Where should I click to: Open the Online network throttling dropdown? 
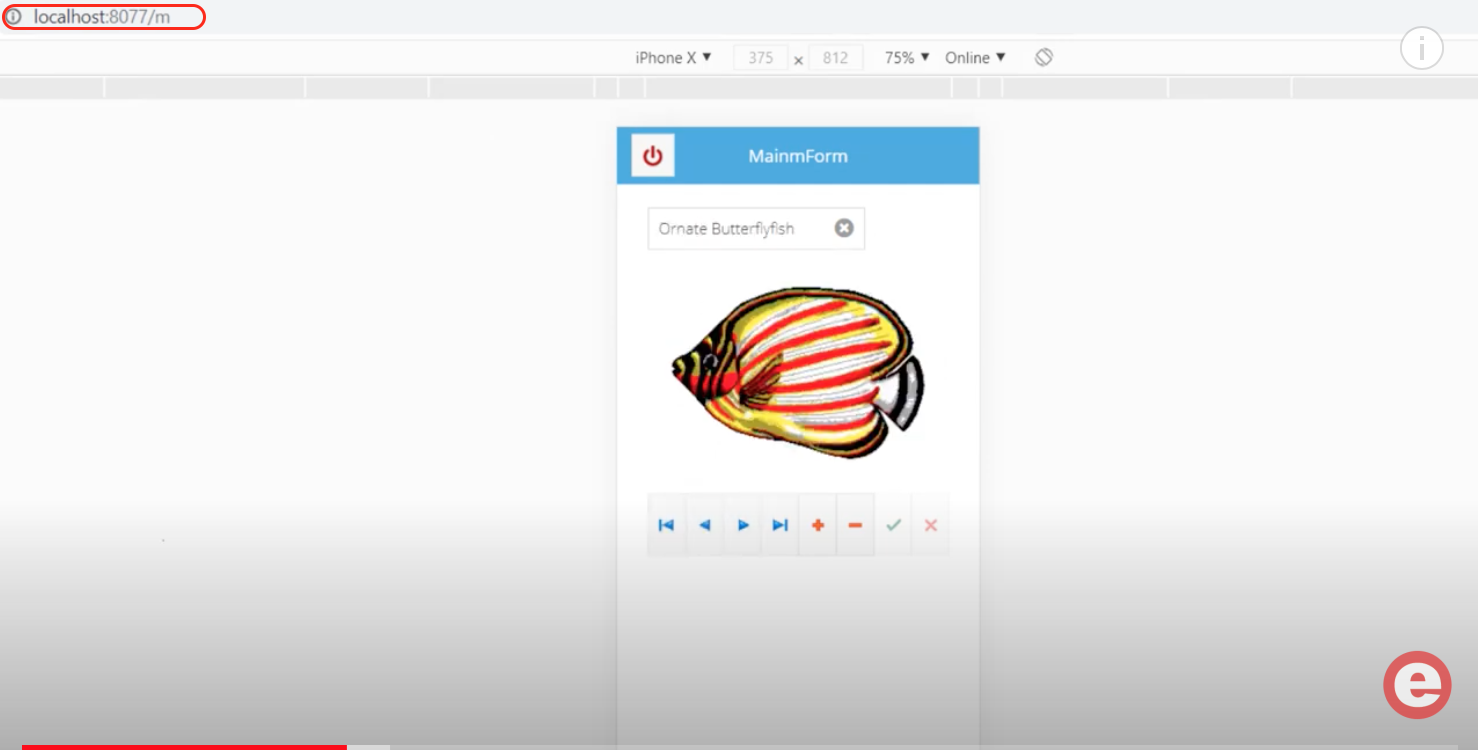(x=975, y=58)
